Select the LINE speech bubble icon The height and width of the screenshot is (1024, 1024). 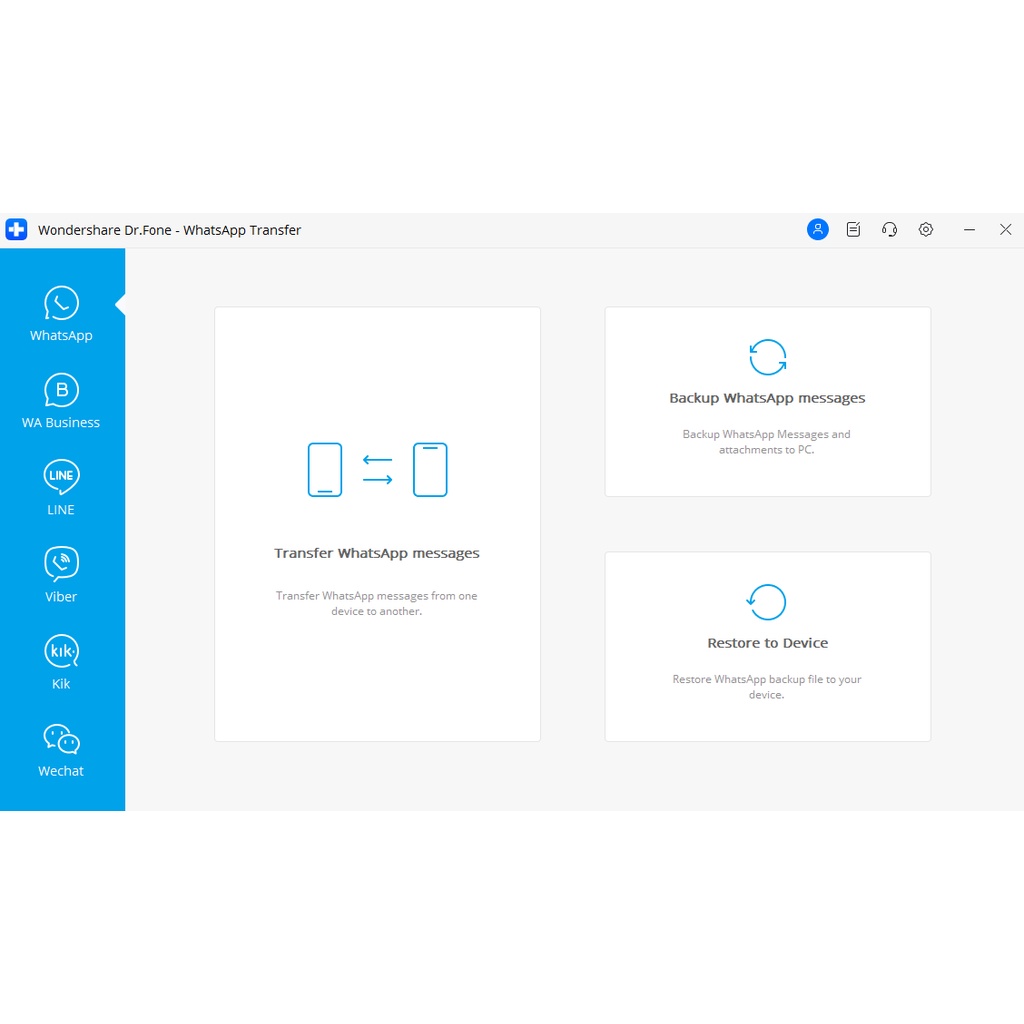(61, 477)
